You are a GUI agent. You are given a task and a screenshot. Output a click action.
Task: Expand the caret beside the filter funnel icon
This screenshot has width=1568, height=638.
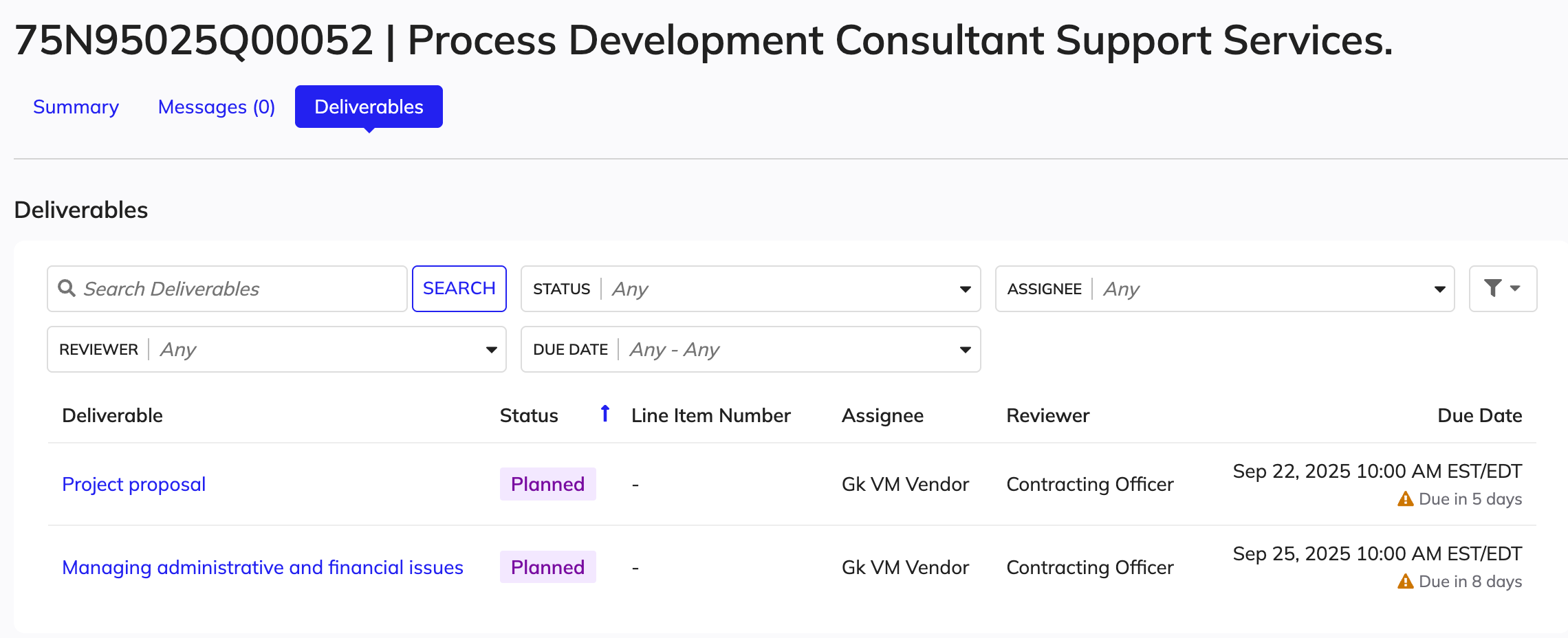[1515, 289]
